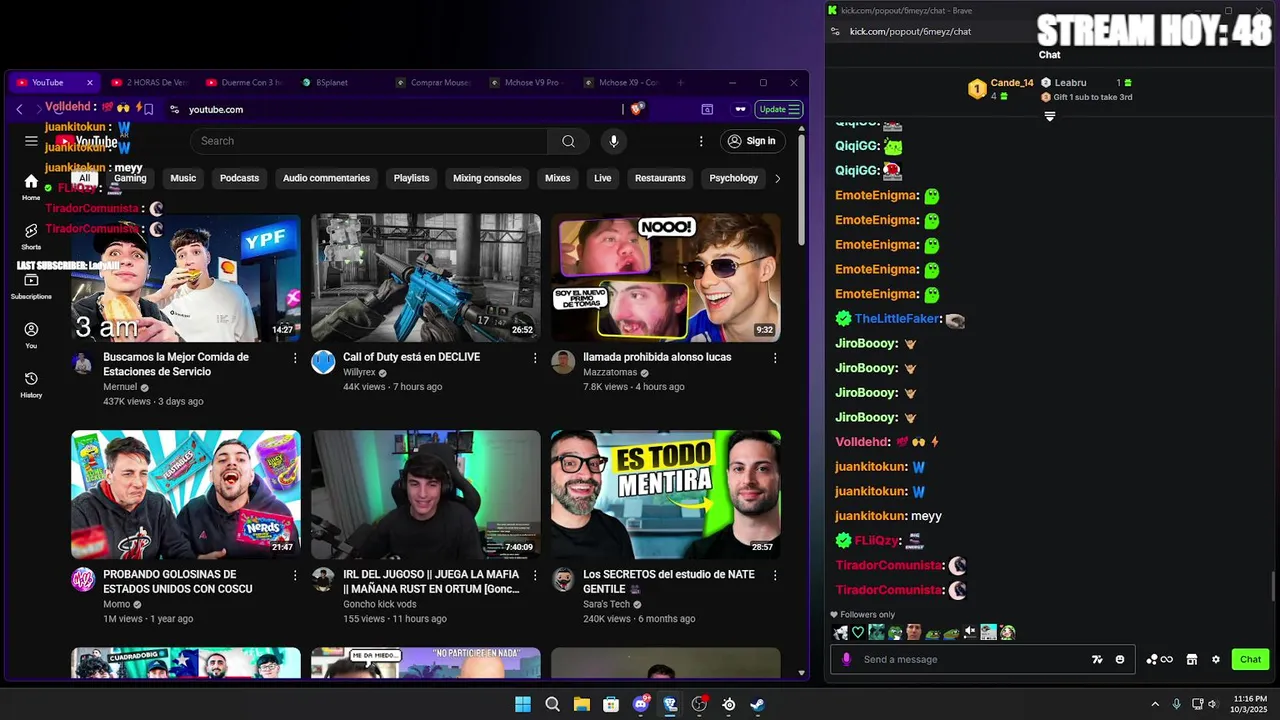Click the browser back arrow
The image size is (1280, 720).
click(x=19, y=109)
